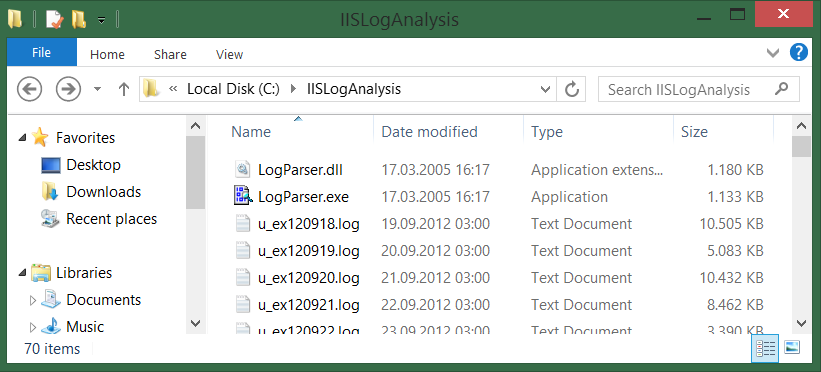Viewport: 821px width, 372px height.
Task: Expand the Music library
Action: (x=33, y=327)
